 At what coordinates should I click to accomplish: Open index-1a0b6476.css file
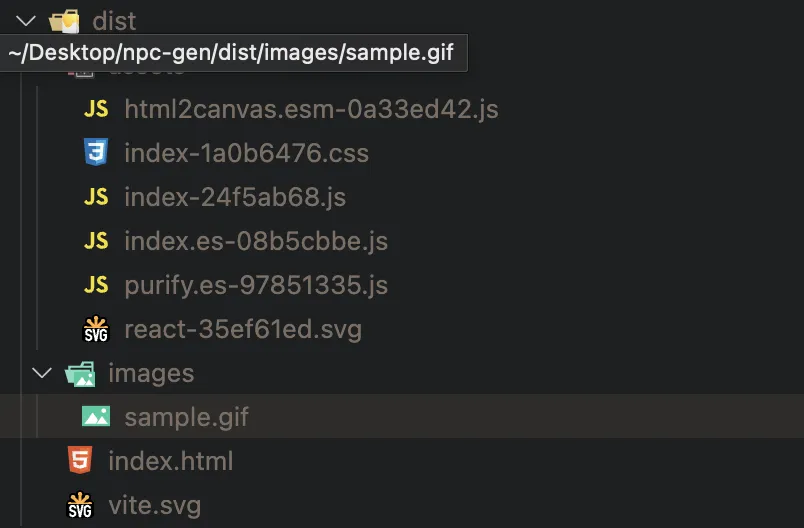247,153
